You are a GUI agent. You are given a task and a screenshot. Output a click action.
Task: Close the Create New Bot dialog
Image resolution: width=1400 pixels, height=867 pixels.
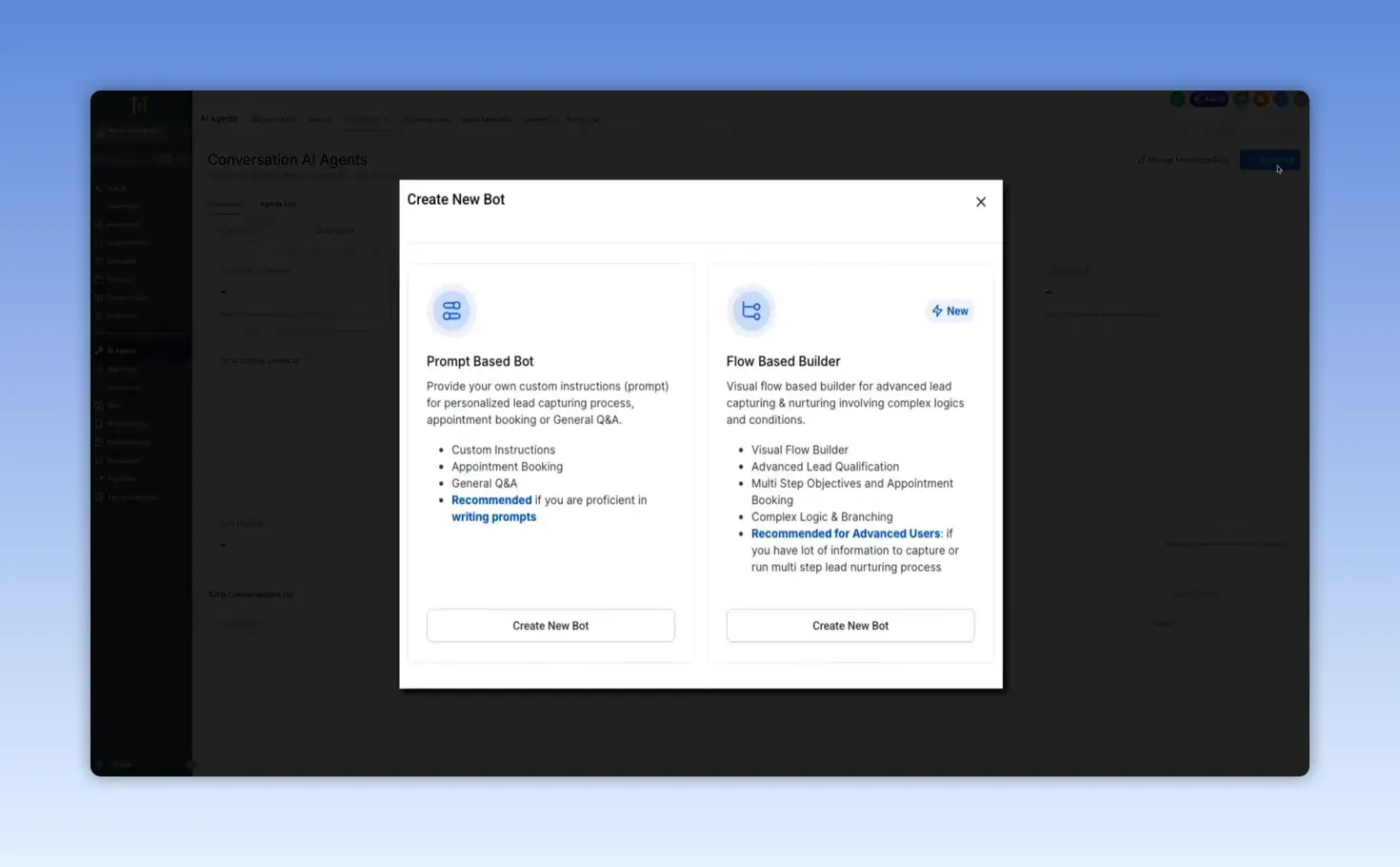pyautogui.click(x=980, y=202)
